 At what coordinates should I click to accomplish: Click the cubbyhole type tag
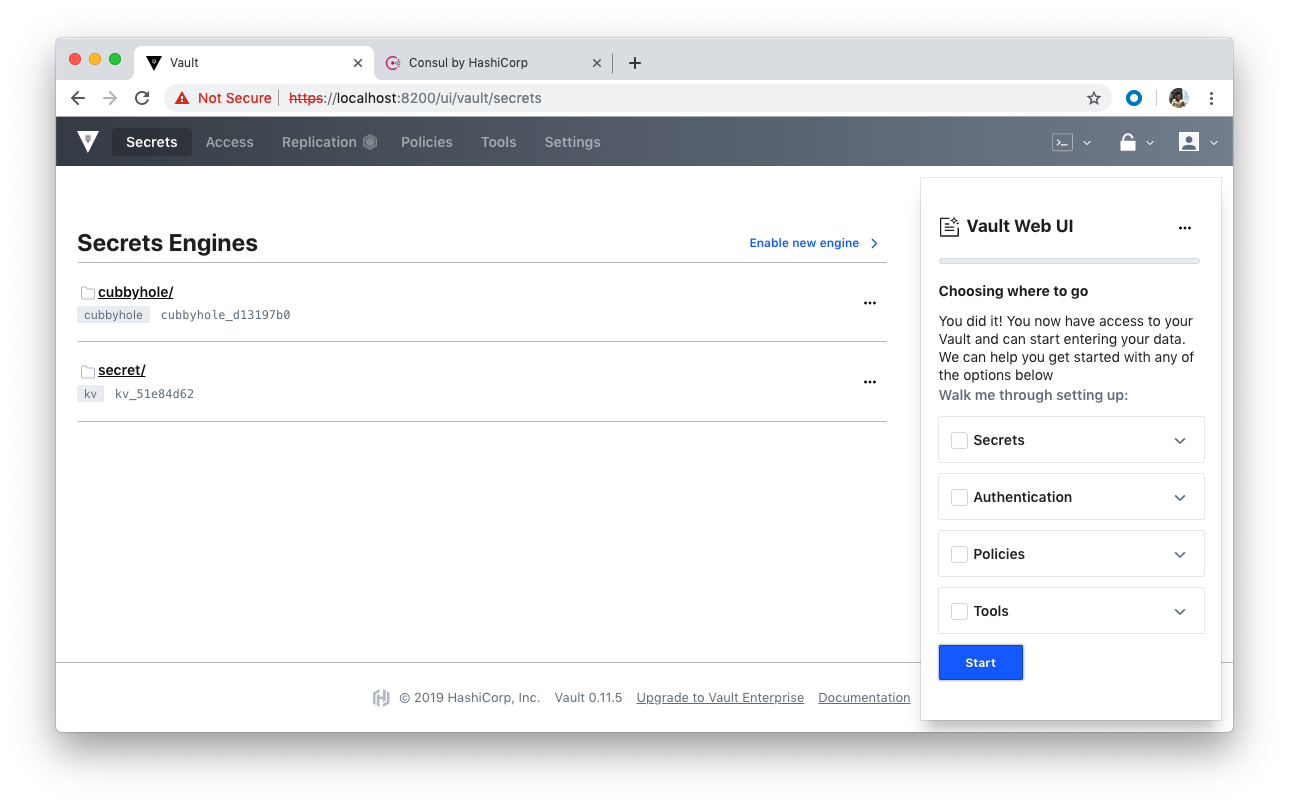(x=113, y=315)
